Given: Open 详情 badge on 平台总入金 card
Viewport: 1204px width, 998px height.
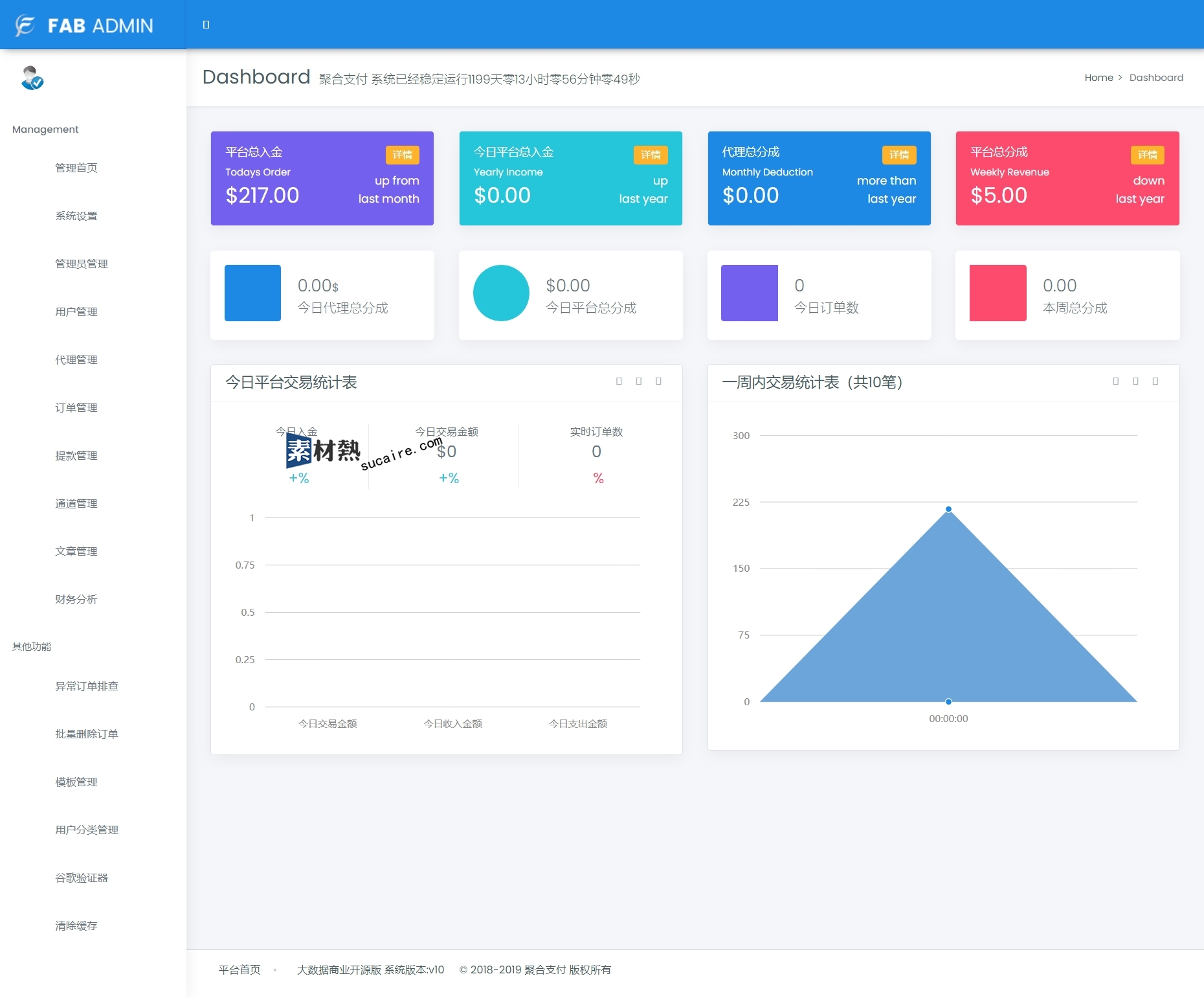Looking at the screenshot, I should point(402,155).
